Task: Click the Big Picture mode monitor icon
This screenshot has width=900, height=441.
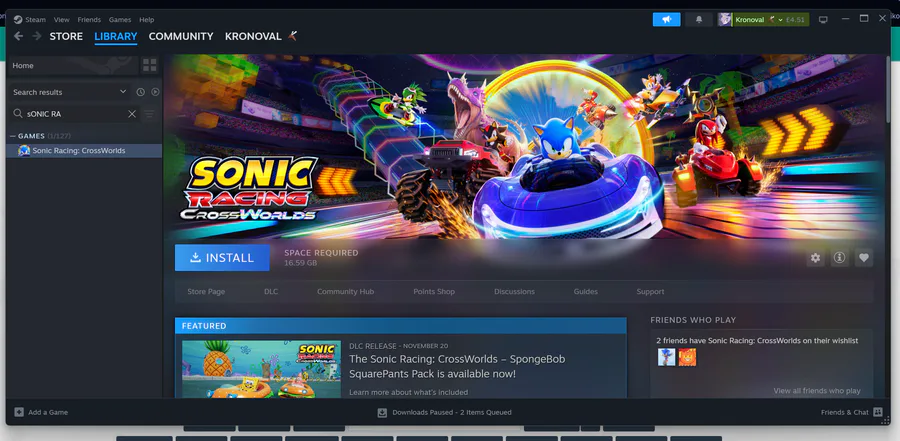Action: [x=823, y=20]
